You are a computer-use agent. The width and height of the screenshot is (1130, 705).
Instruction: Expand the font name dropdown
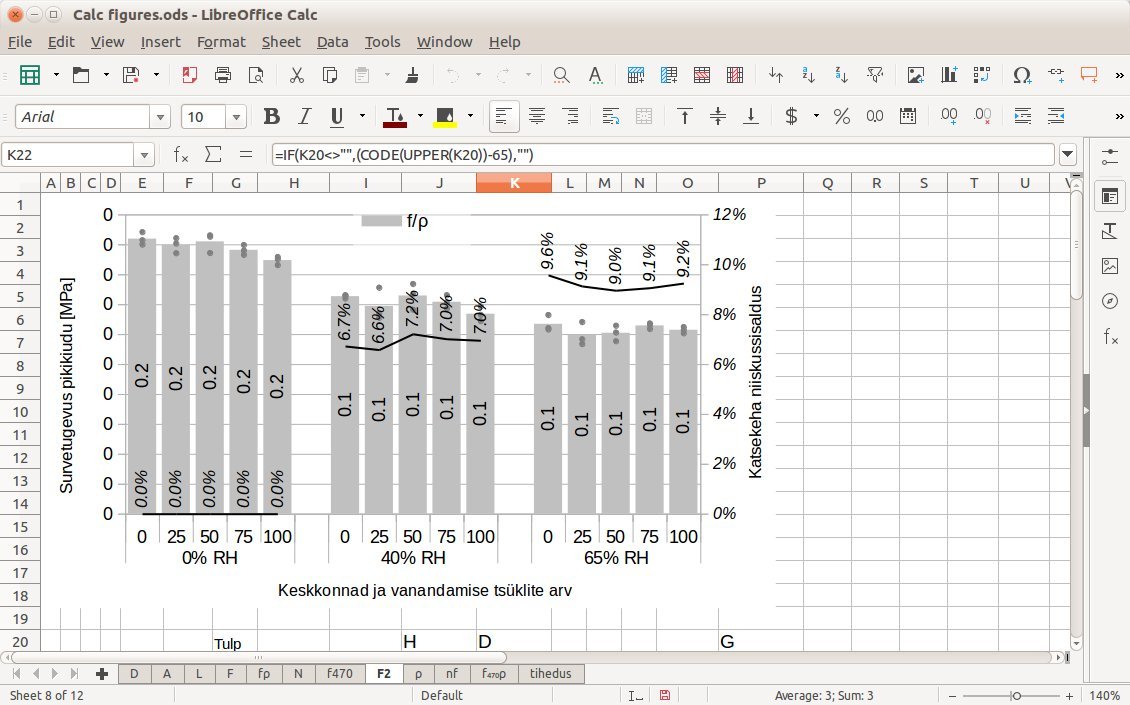pos(160,117)
